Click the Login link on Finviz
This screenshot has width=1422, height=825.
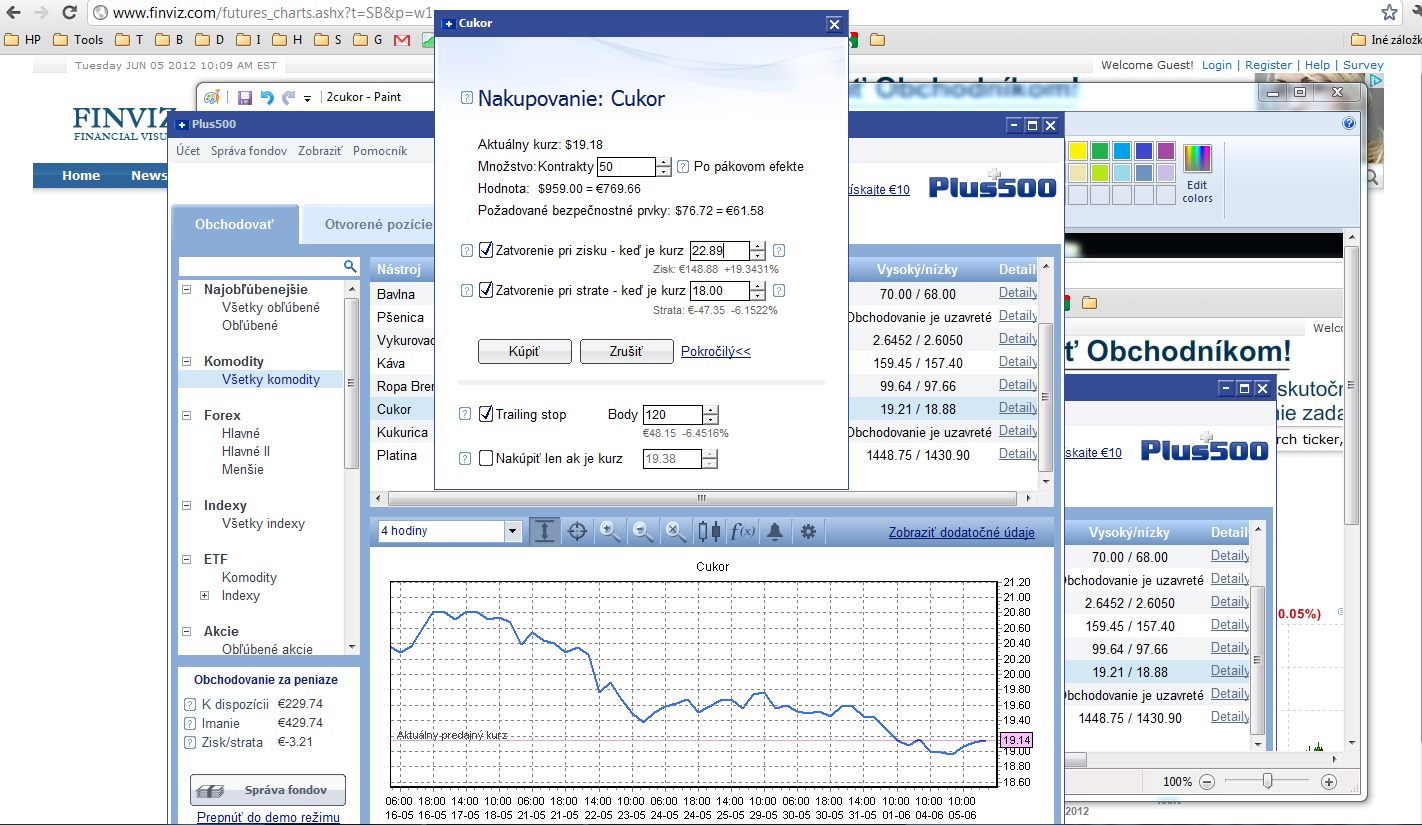1217,65
